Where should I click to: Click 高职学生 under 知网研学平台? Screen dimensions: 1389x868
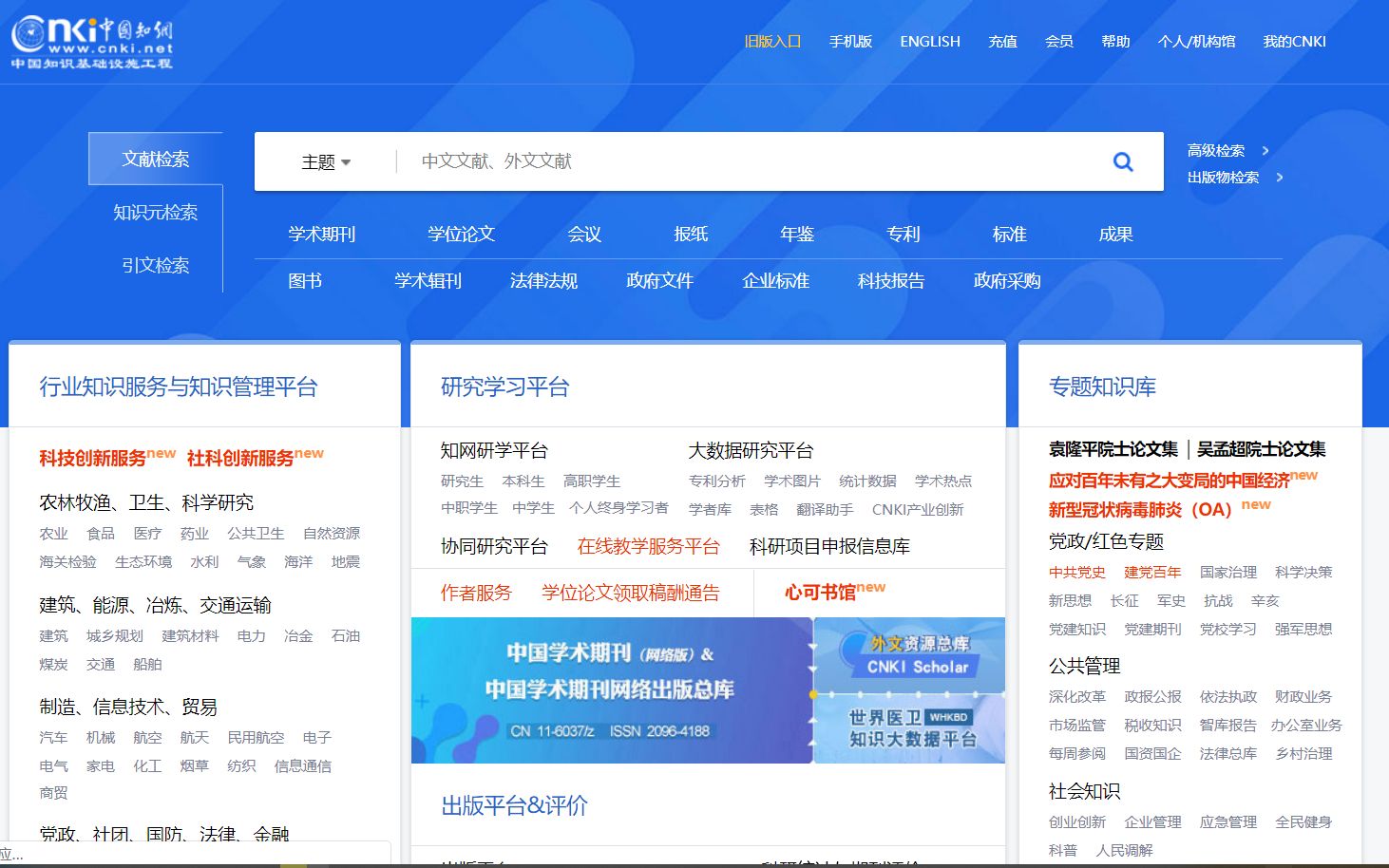592,481
